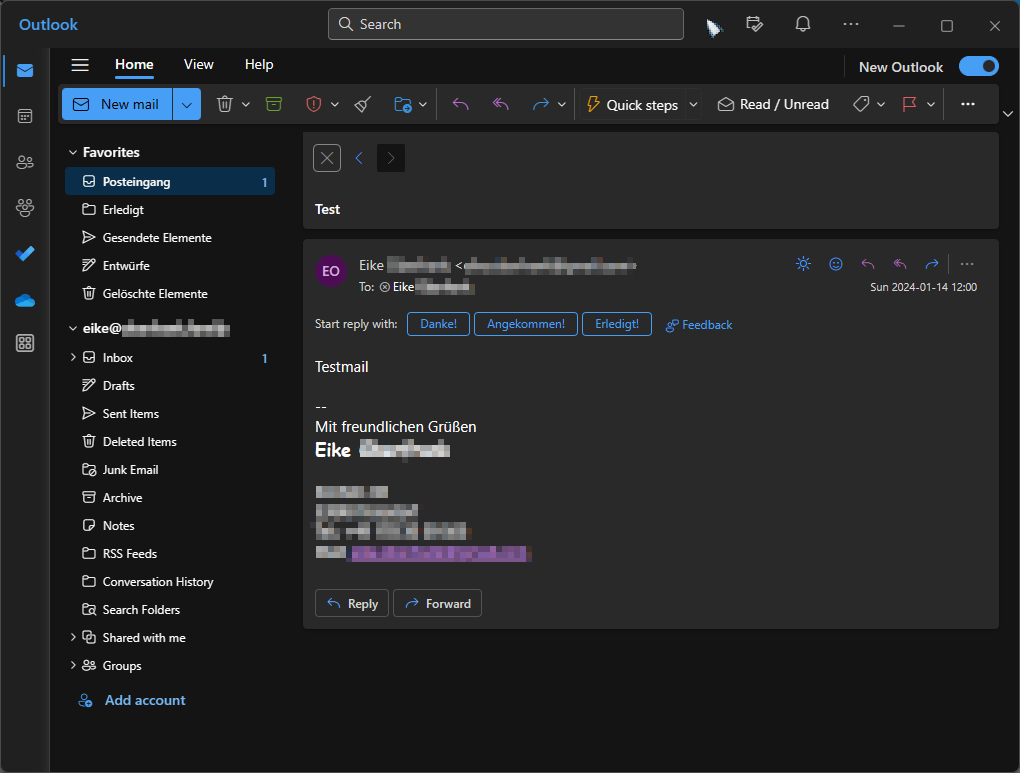
Task: Open the People contacts icon
Action: (25, 162)
